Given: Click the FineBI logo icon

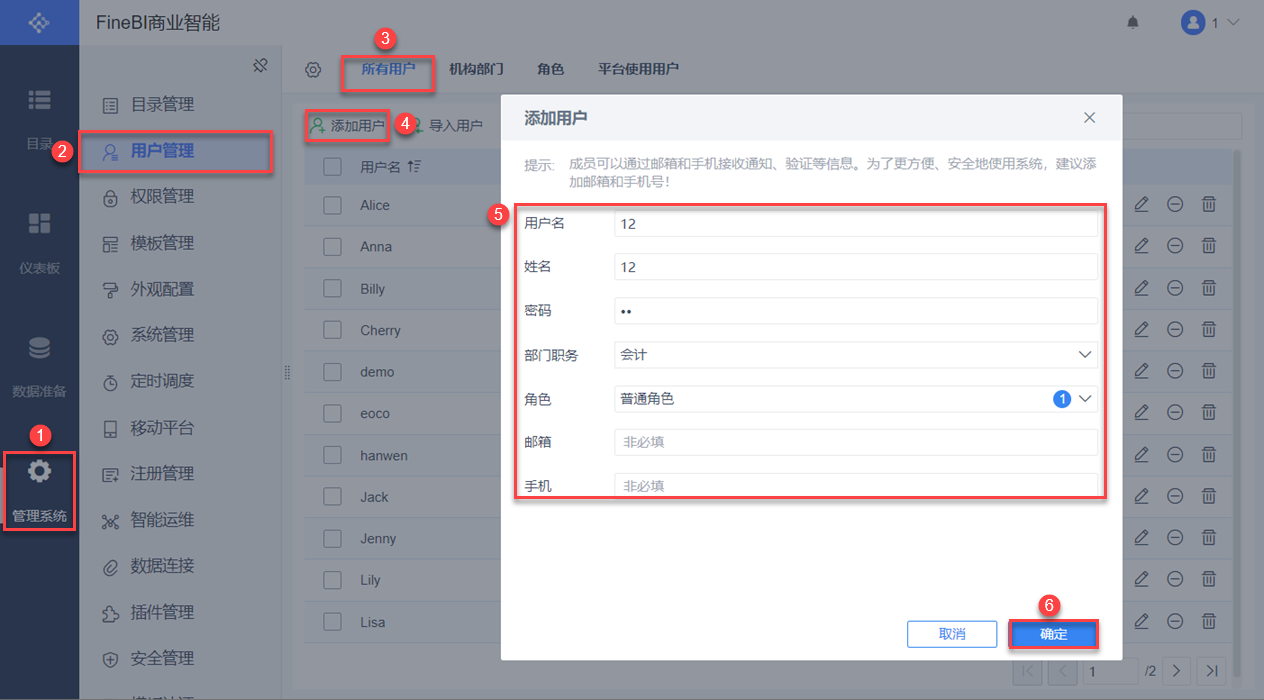Looking at the screenshot, I should (x=39, y=22).
